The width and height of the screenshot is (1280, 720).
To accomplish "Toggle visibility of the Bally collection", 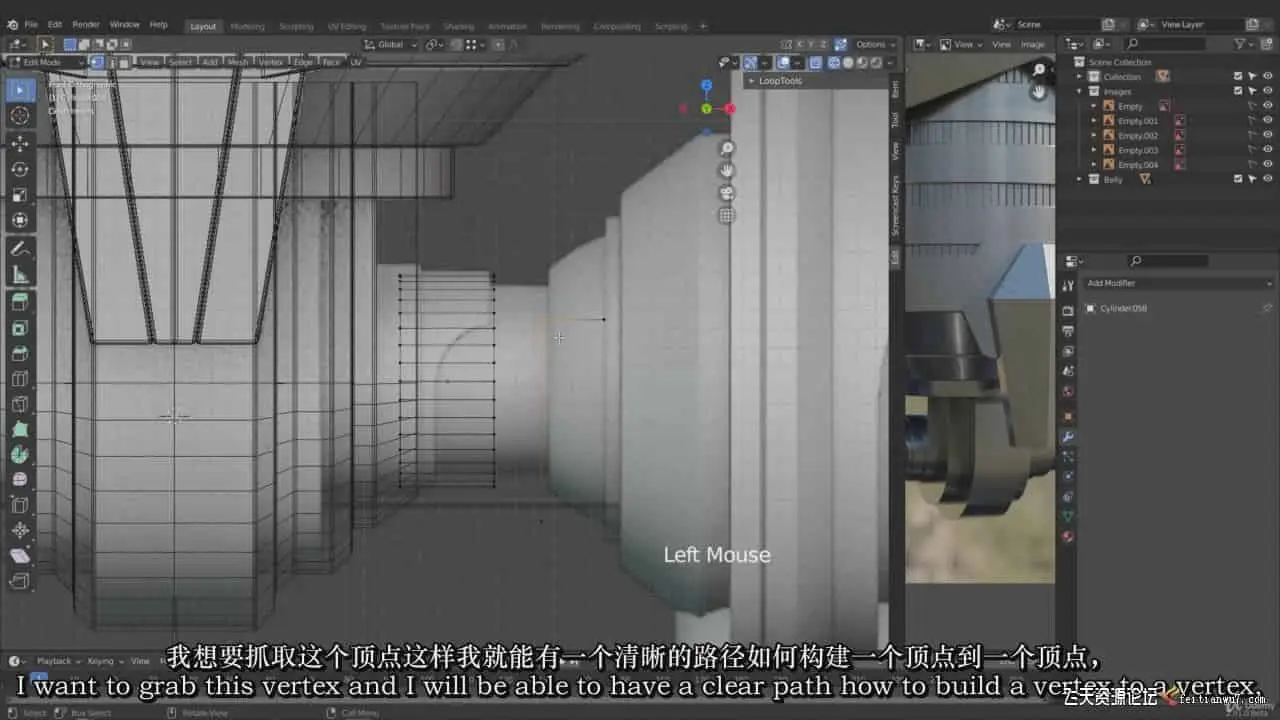I will (x=1267, y=179).
